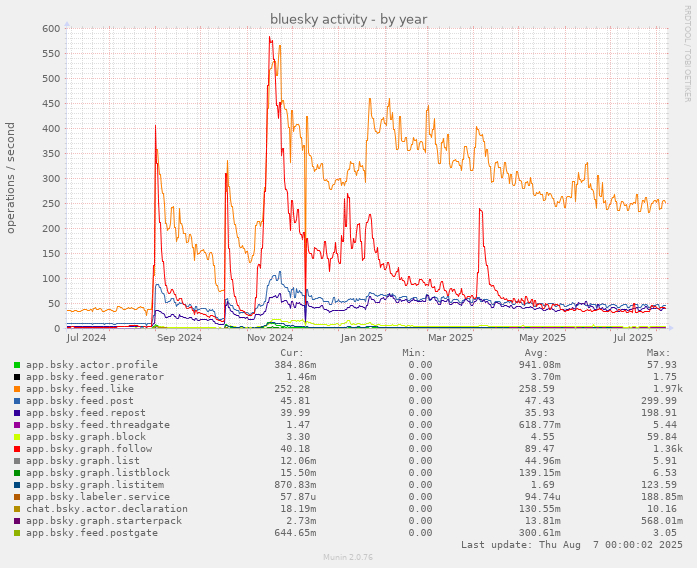Viewport: 697px width, 568px height.
Task: Select the chat.bsky.actor.declaration legend label
Action: coord(106,509)
